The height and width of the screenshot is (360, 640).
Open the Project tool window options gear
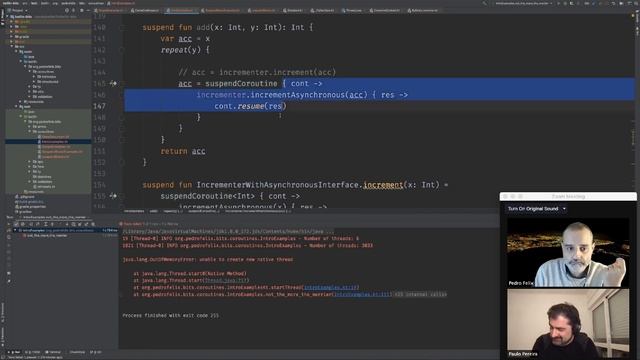tap(82, 10)
